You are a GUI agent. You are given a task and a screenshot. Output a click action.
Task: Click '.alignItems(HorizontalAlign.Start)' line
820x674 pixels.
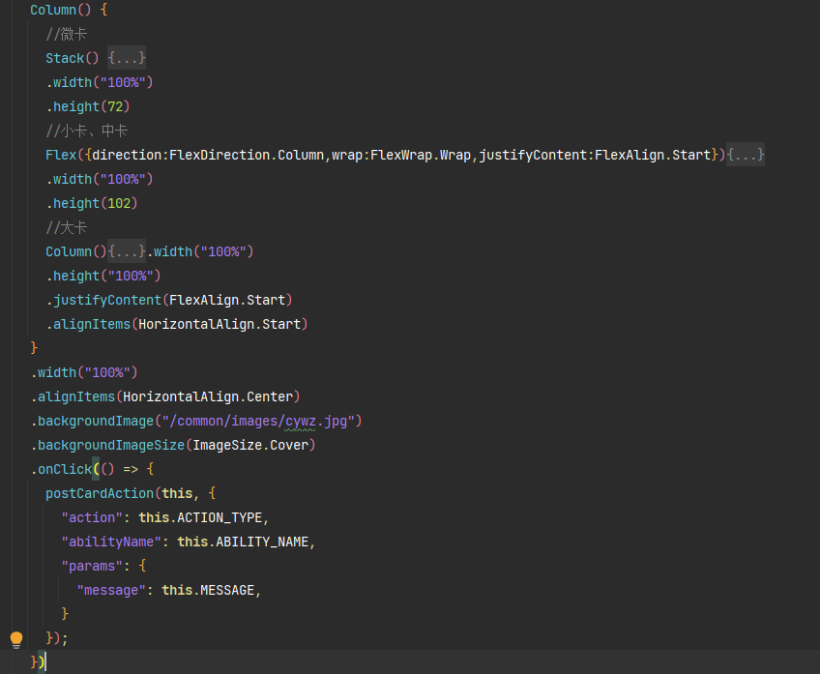pos(177,324)
